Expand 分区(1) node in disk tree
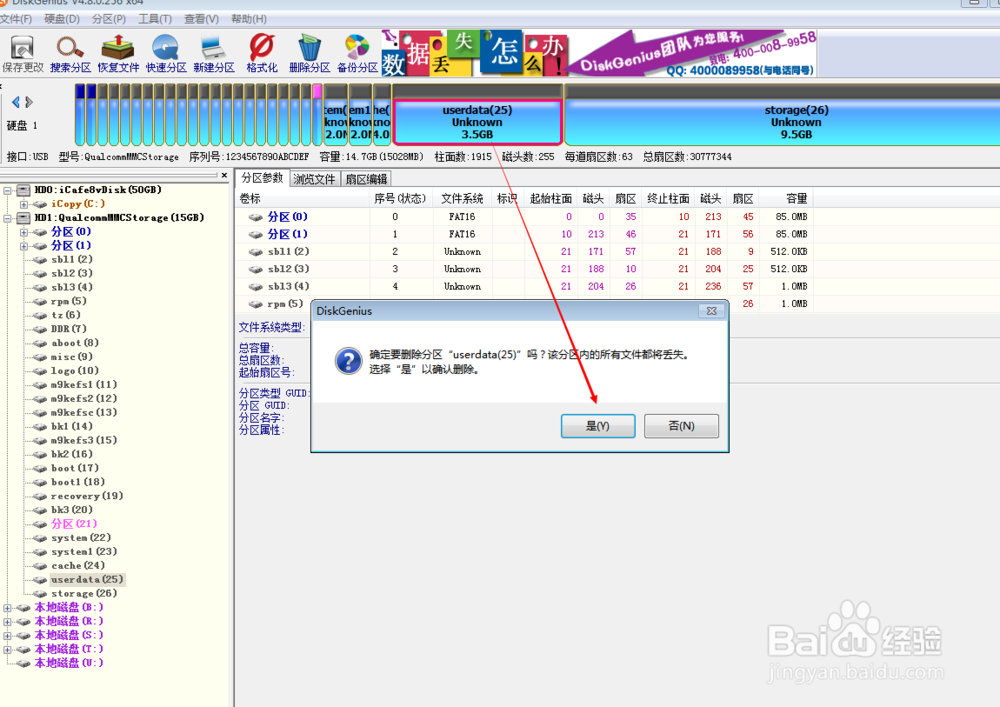 coord(24,246)
